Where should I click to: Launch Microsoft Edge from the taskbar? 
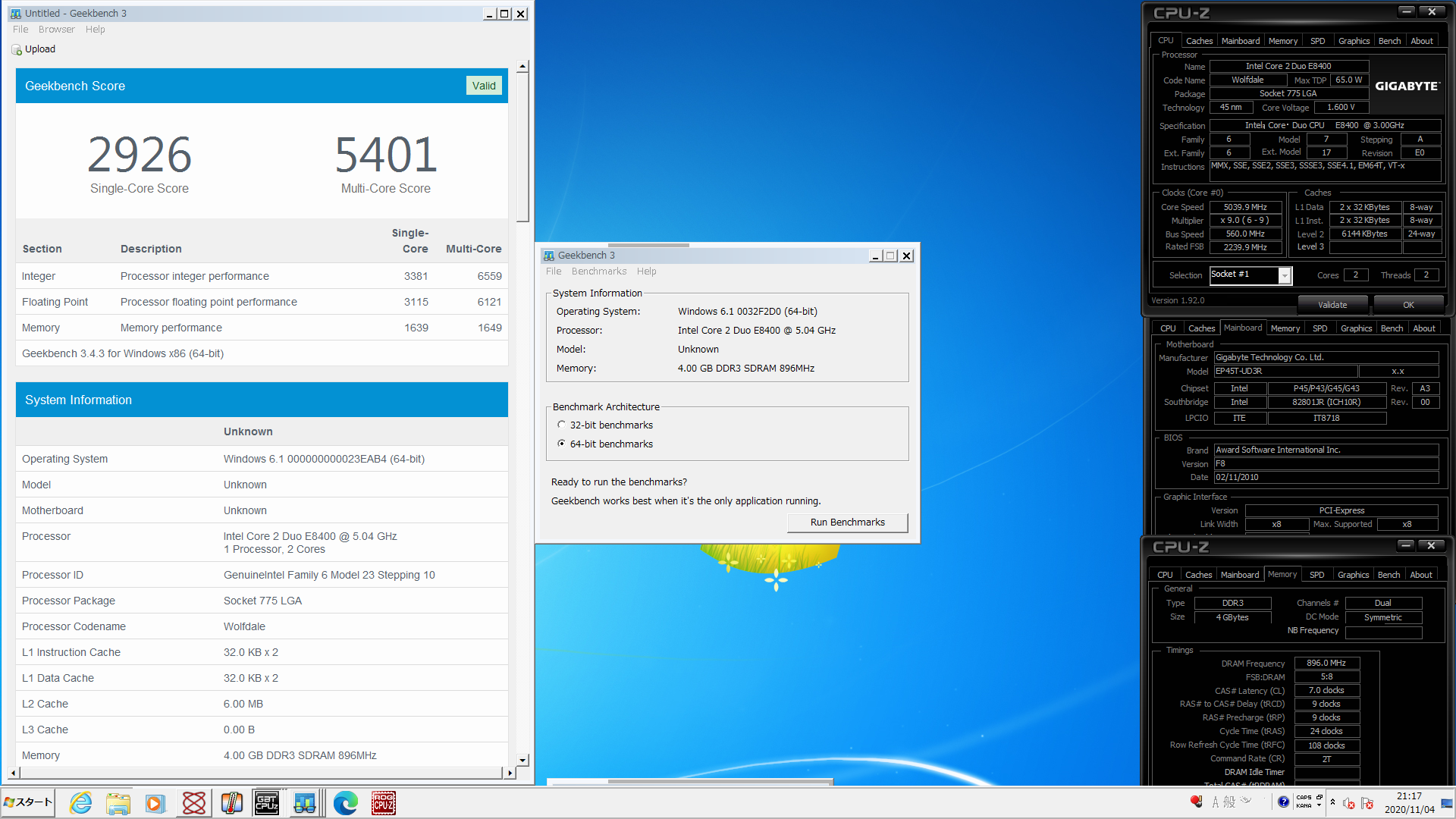point(345,803)
